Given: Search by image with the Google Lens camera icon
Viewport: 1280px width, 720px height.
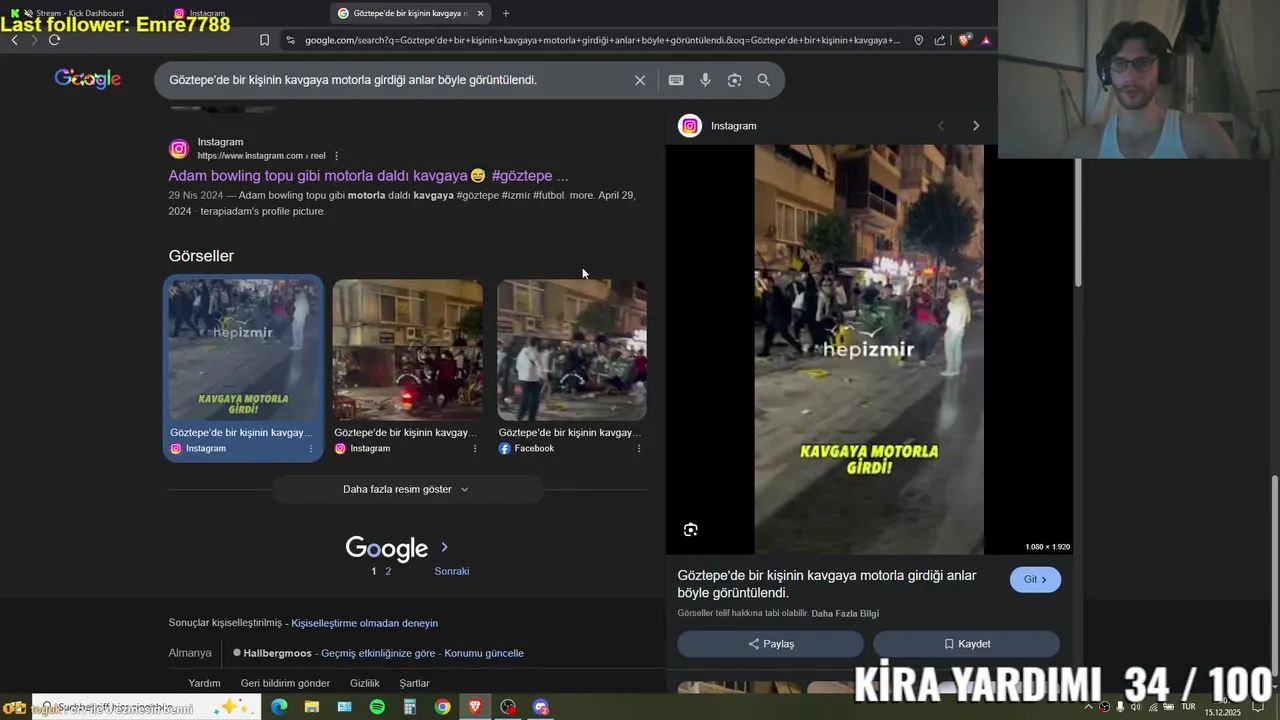Looking at the screenshot, I should coord(734,80).
